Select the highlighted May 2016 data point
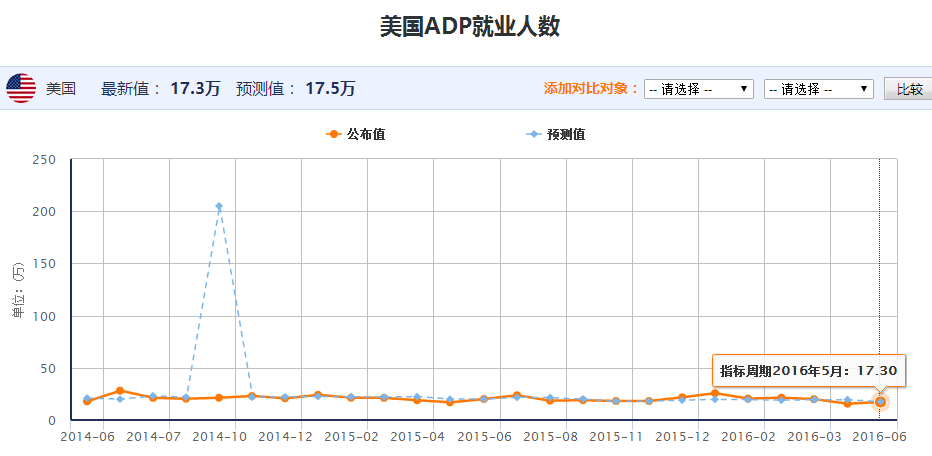This screenshot has height=456, width=932. [880, 402]
